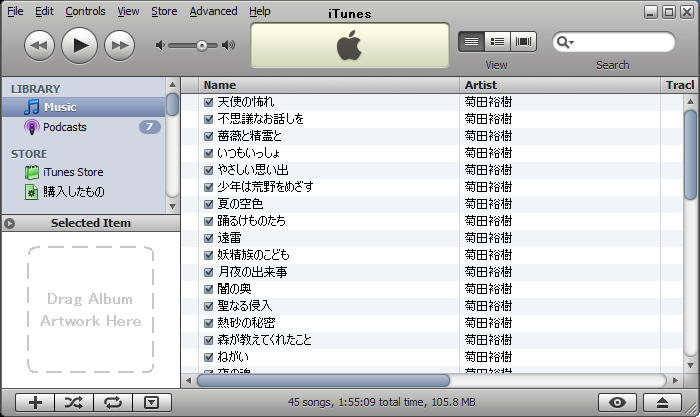Click the horizontal scroll right arrow

click(x=675, y=381)
